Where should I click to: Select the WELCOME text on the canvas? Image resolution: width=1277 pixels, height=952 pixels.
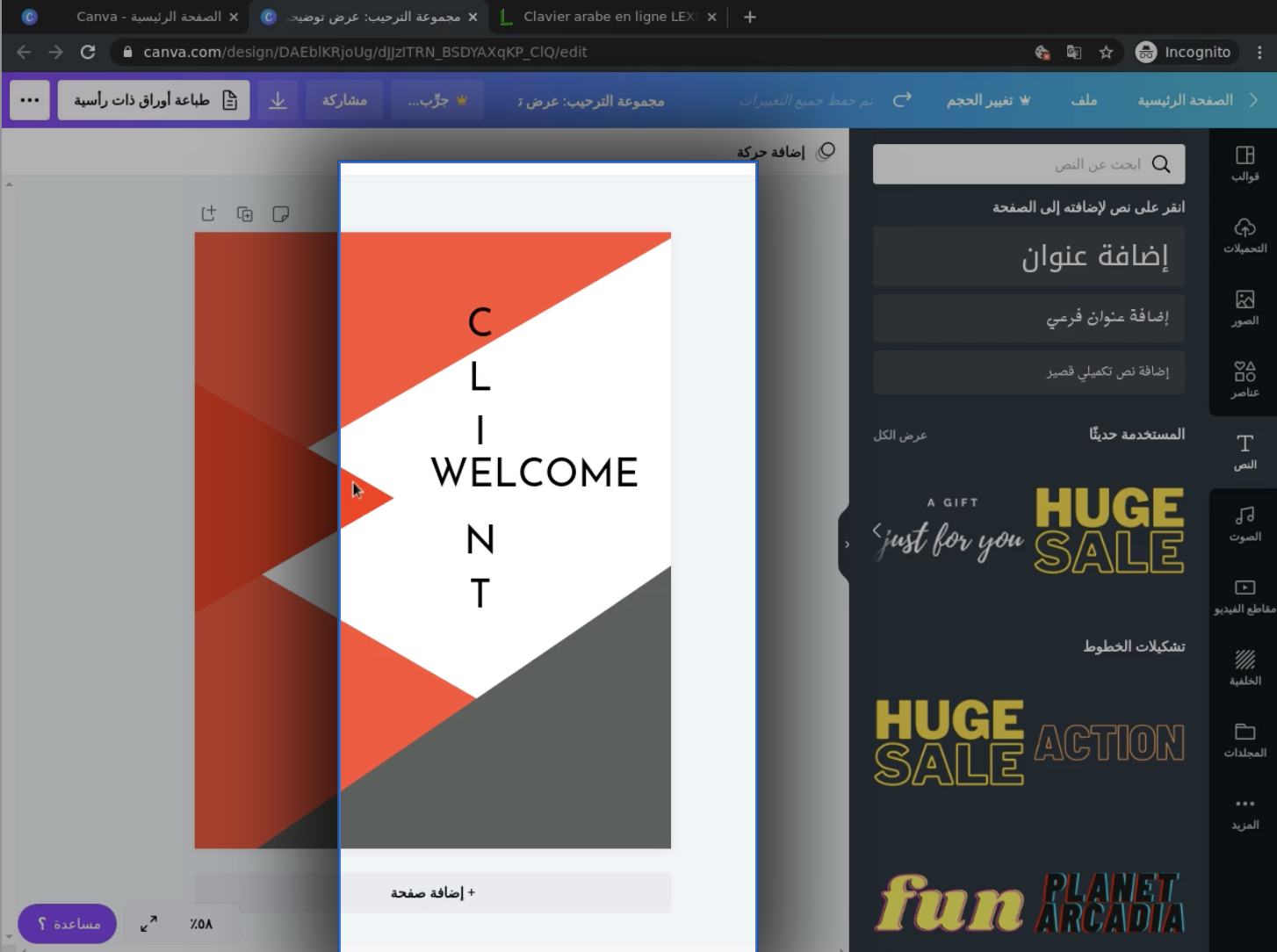pyautogui.click(x=534, y=472)
